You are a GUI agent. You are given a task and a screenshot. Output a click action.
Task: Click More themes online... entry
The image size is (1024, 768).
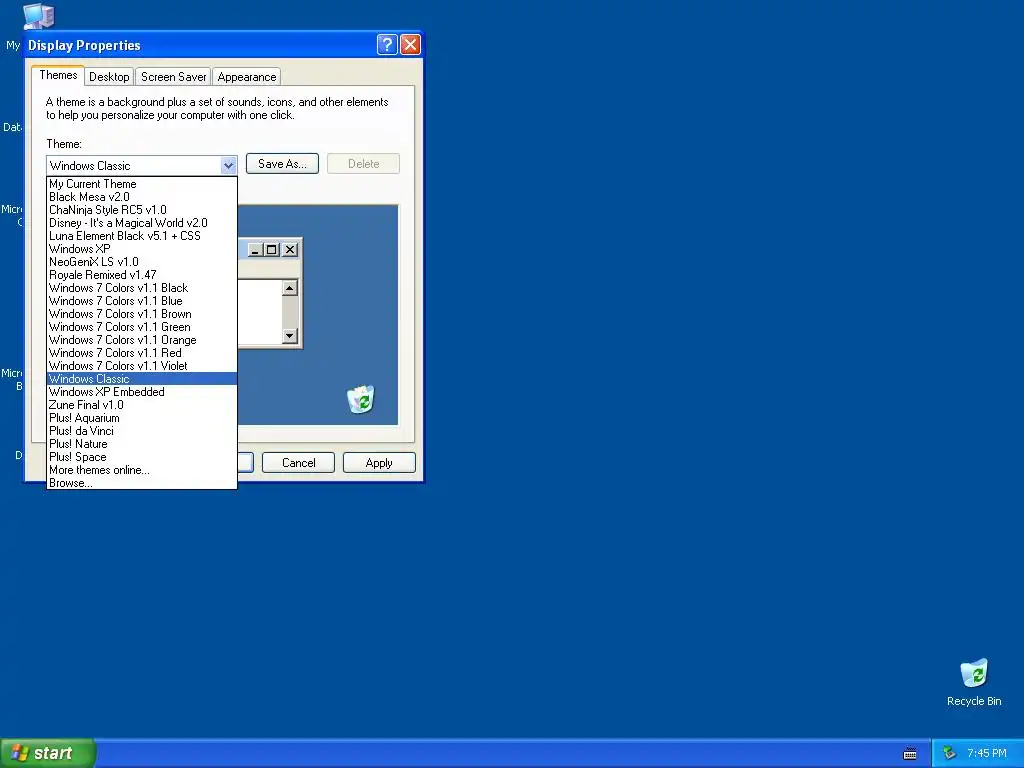pyautogui.click(x=142, y=470)
